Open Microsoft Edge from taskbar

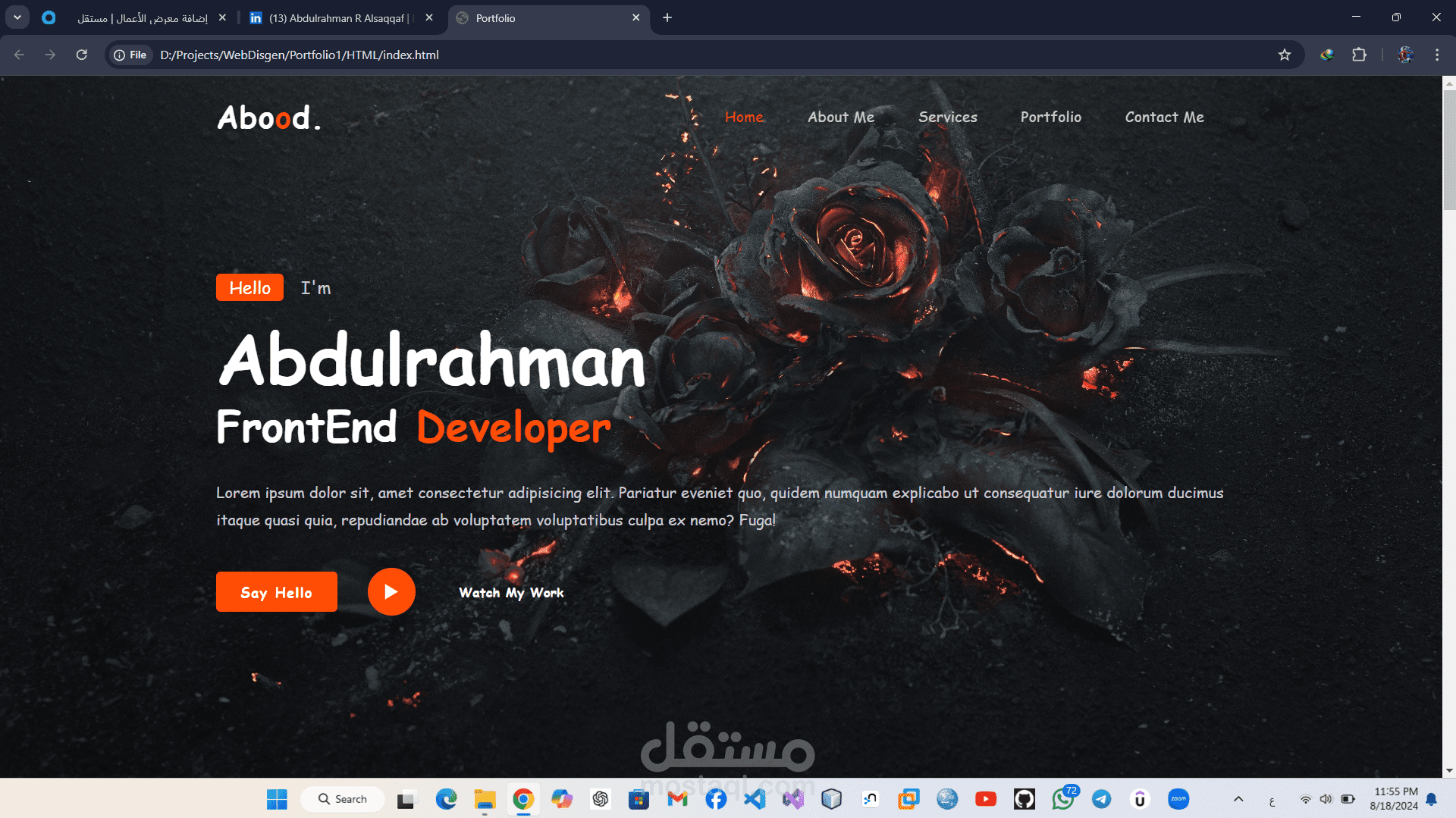click(x=446, y=799)
